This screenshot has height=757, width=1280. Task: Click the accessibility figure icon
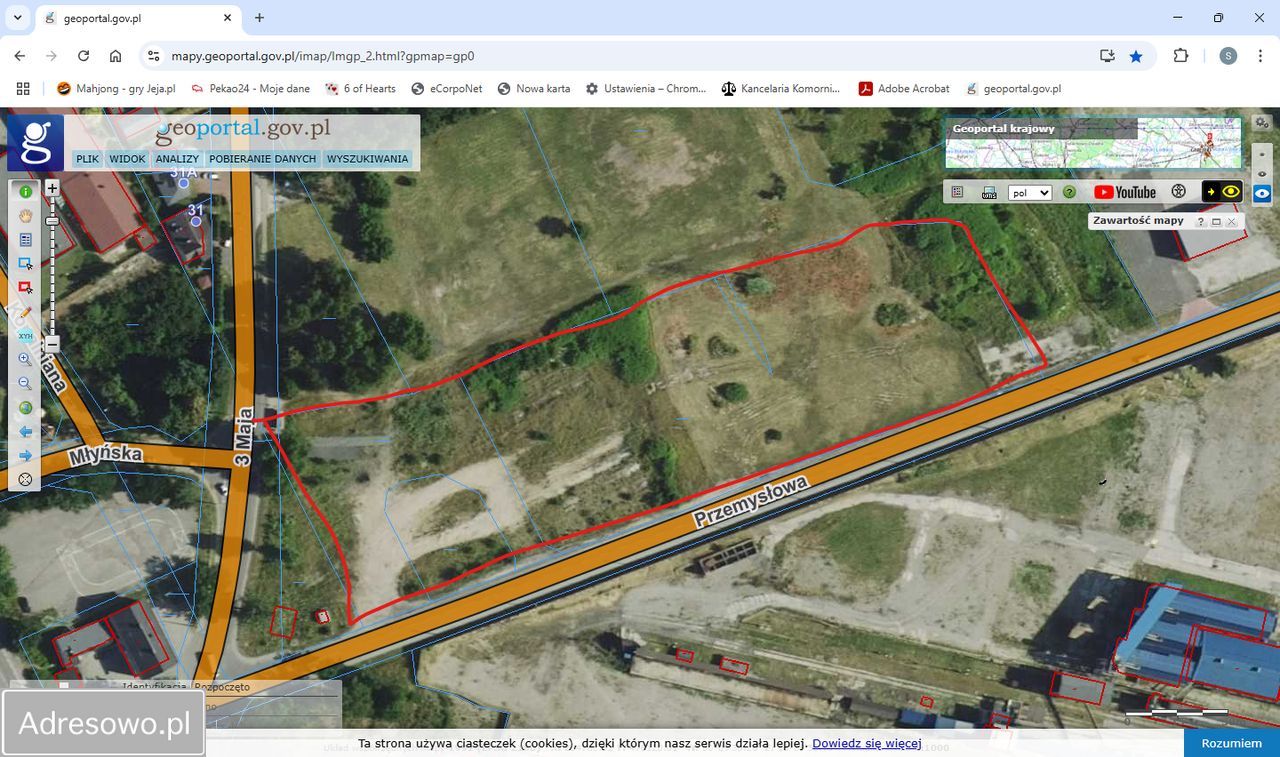click(x=1178, y=192)
